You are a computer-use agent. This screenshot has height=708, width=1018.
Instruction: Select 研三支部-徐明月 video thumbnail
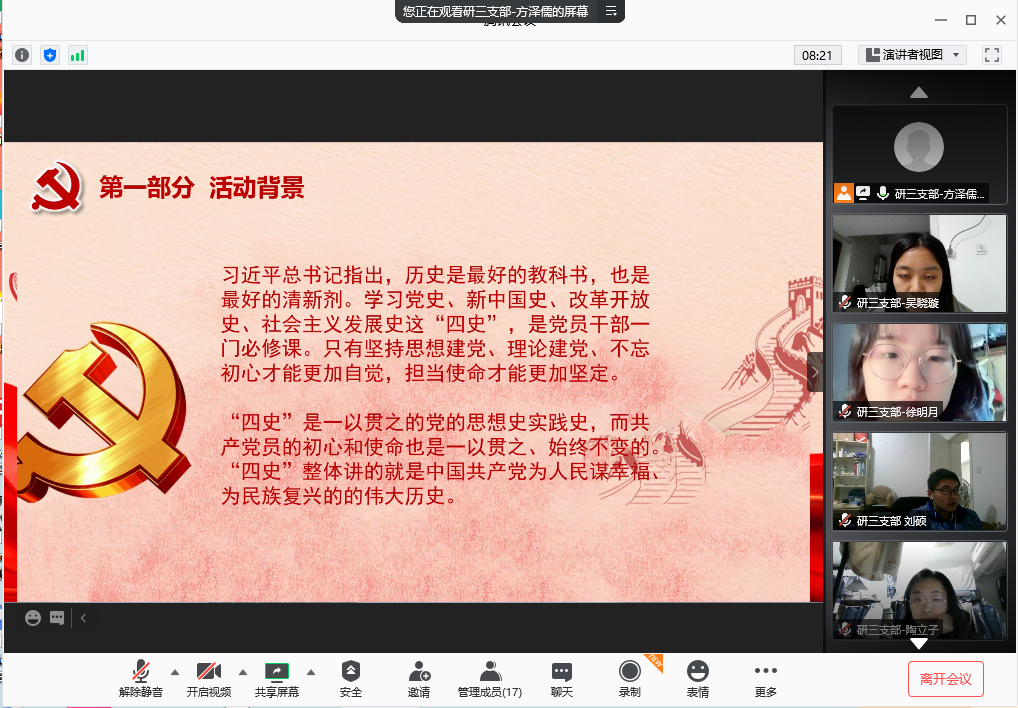click(x=919, y=372)
